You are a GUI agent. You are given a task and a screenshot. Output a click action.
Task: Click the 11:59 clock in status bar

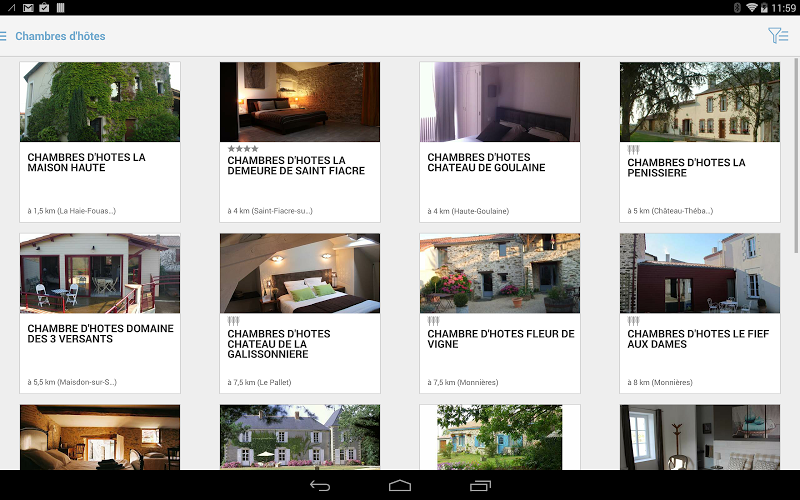tap(783, 8)
